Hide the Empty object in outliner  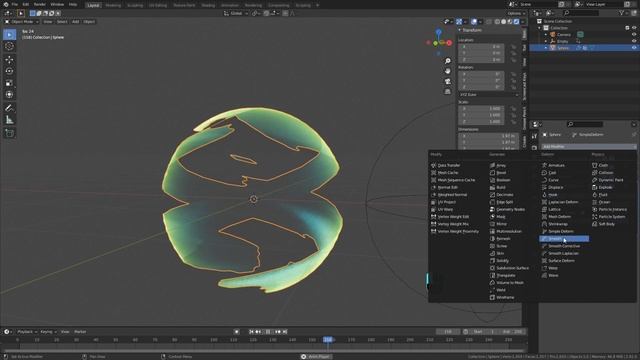[634, 41]
